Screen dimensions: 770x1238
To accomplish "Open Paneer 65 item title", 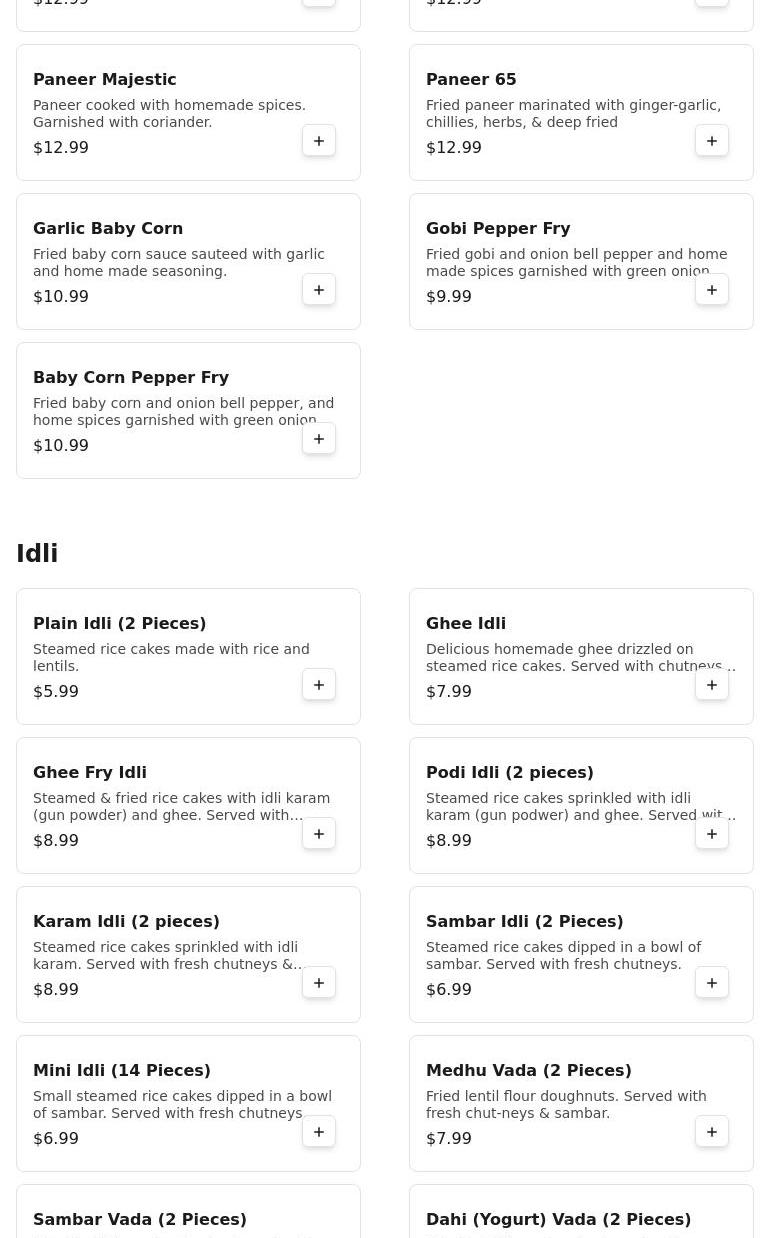I will pyautogui.click(x=471, y=79).
